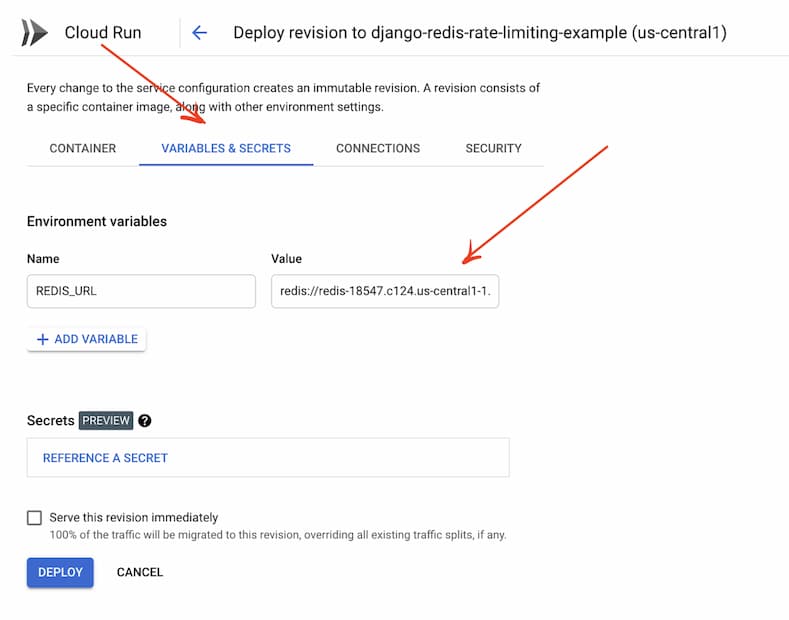The image size is (789, 620).
Task: Click the DEPLOY button
Action: click(60, 573)
